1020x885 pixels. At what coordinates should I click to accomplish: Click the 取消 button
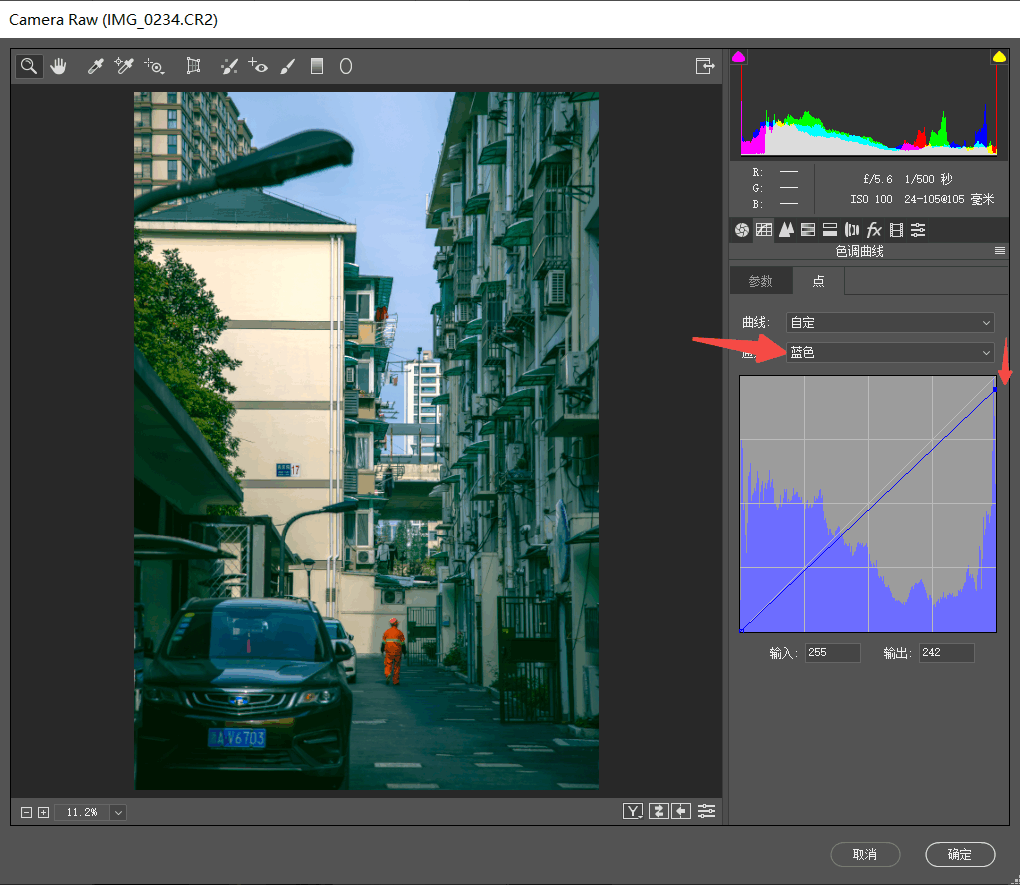(865, 854)
